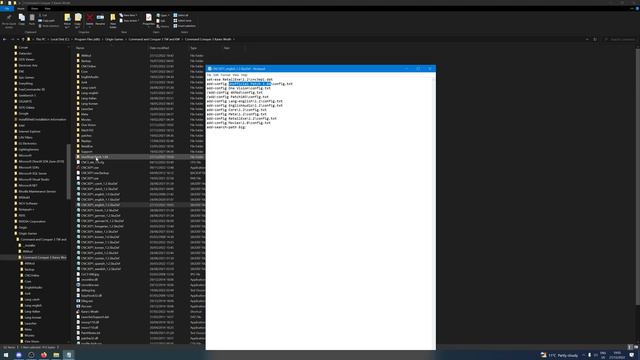The height and width of the screenshot is (360, 640).
Task: Click Paste shortcut in the ribbon
Action: coord(49,26)
